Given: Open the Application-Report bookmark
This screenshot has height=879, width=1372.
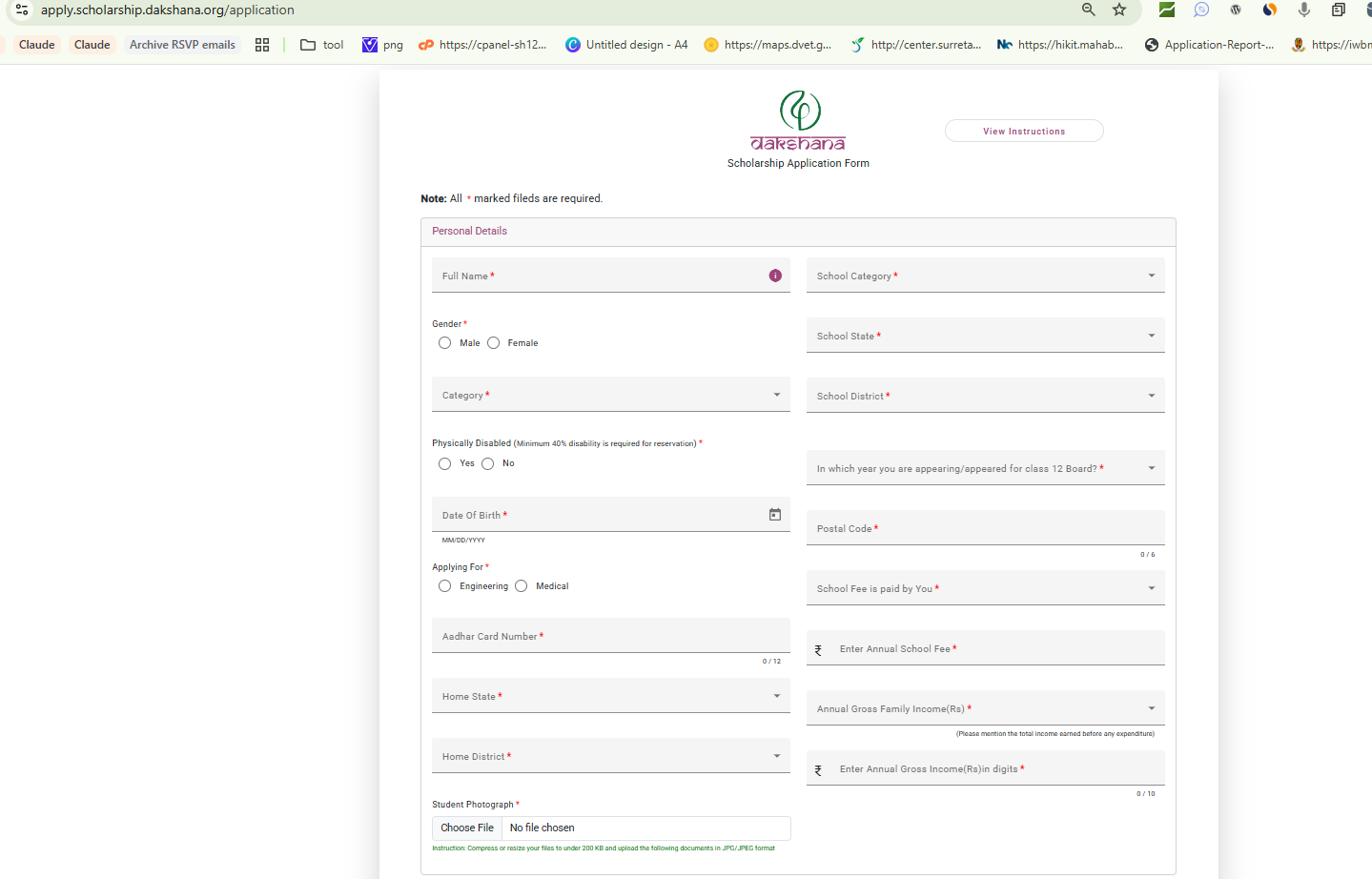Looking at the screenshot, I should (x=1209, y=45).
